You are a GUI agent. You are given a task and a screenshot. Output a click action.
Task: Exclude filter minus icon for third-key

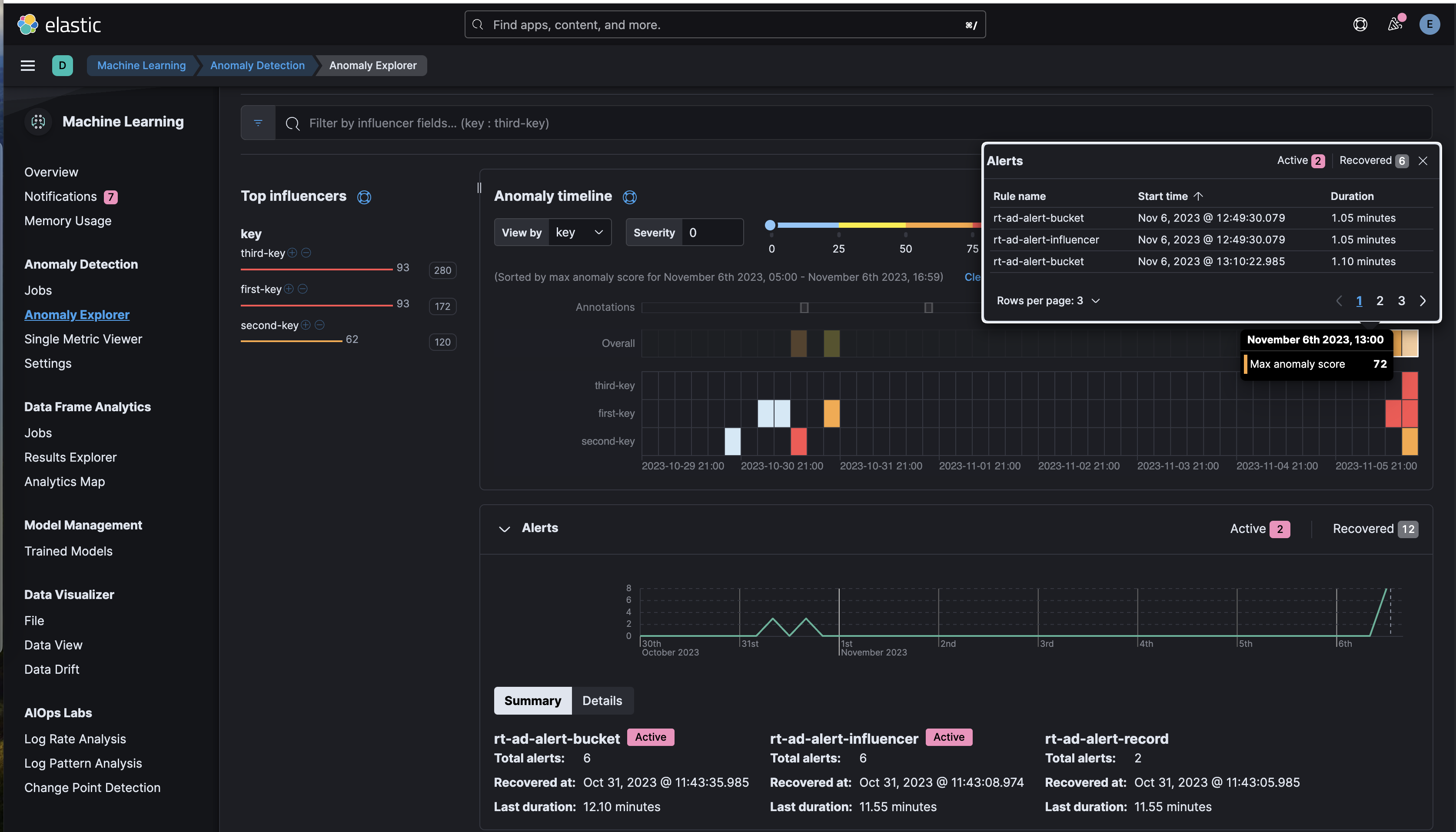pos(306,253)
